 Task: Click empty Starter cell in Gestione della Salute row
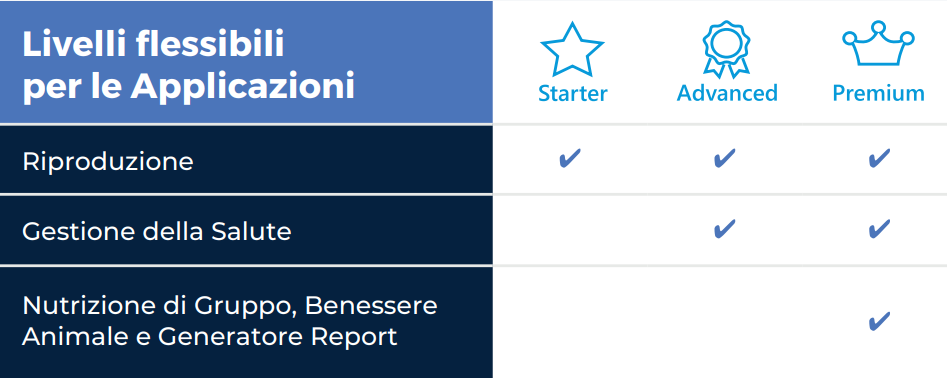(x=570, y=229)
